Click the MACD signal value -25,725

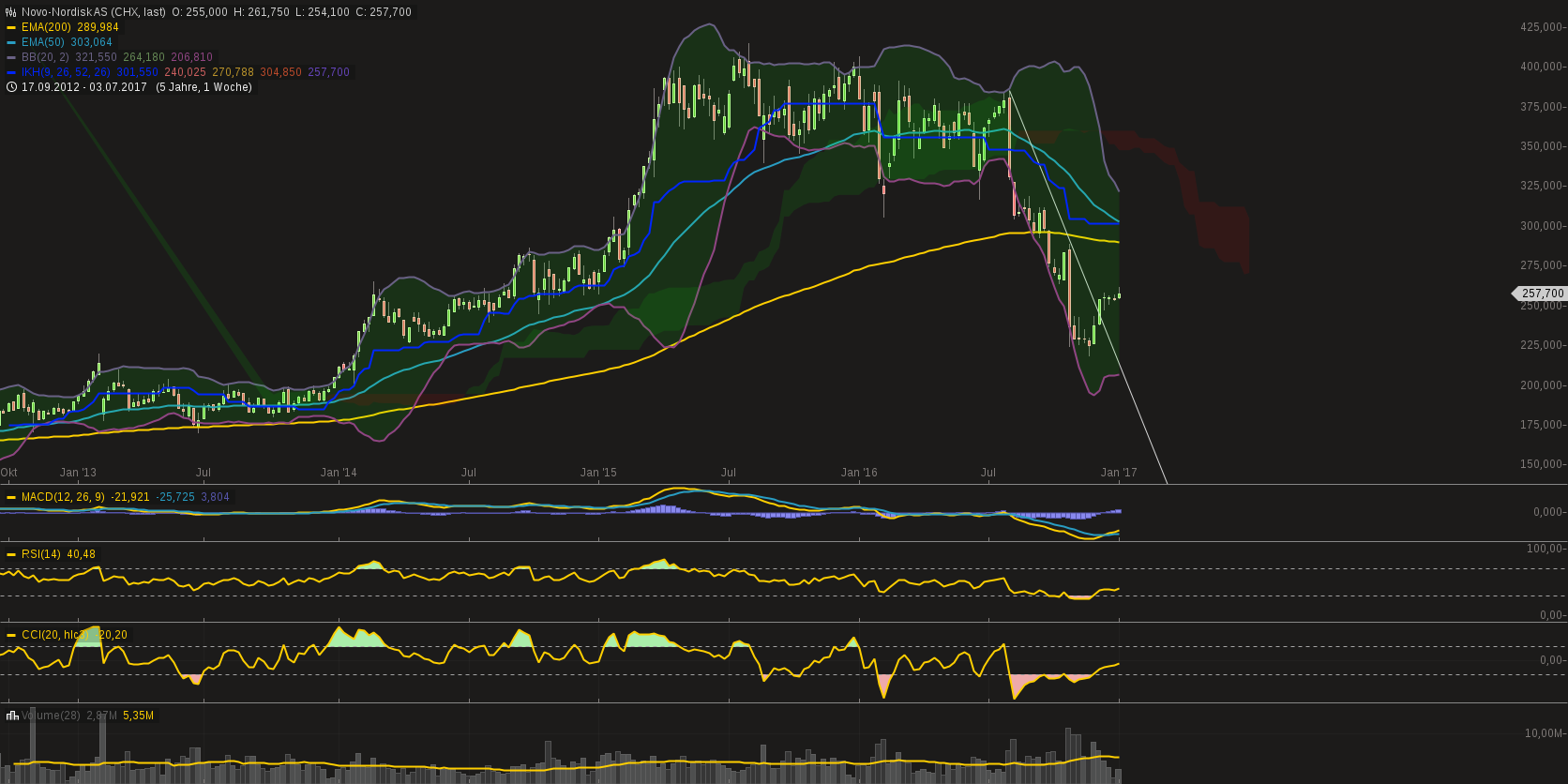coord(175,497)
